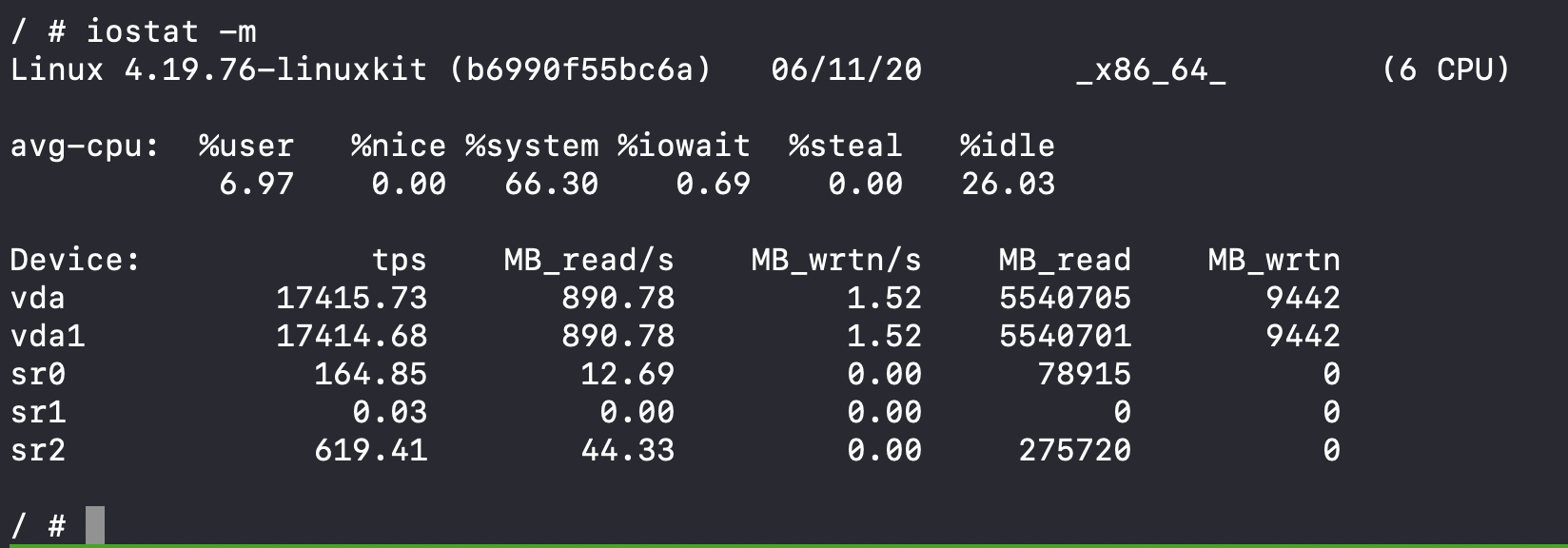Click the date '06/11/20'
This screenshot has width=1568, height=548.
point(846,69)
